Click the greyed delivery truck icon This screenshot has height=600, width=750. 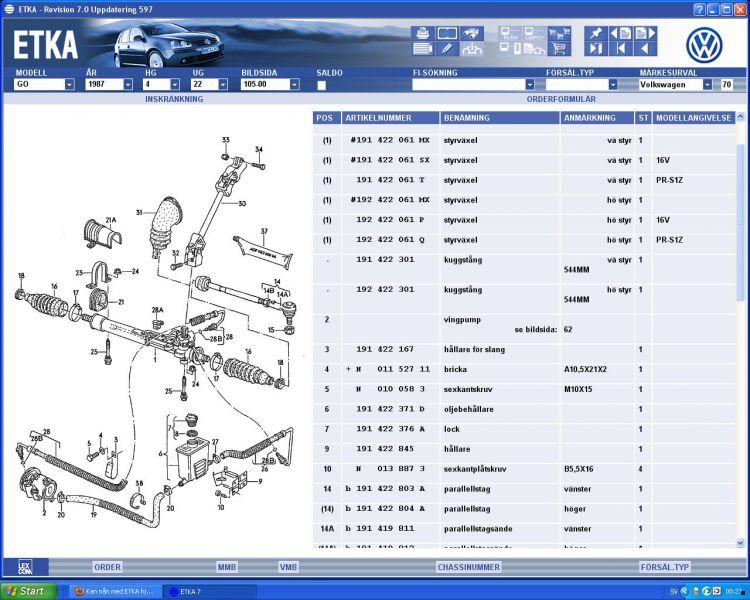534,49
